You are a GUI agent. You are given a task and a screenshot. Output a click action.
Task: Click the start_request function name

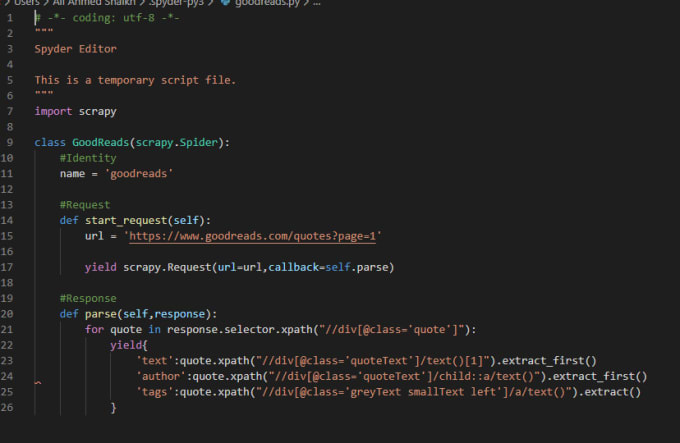(x=126, y=221)
